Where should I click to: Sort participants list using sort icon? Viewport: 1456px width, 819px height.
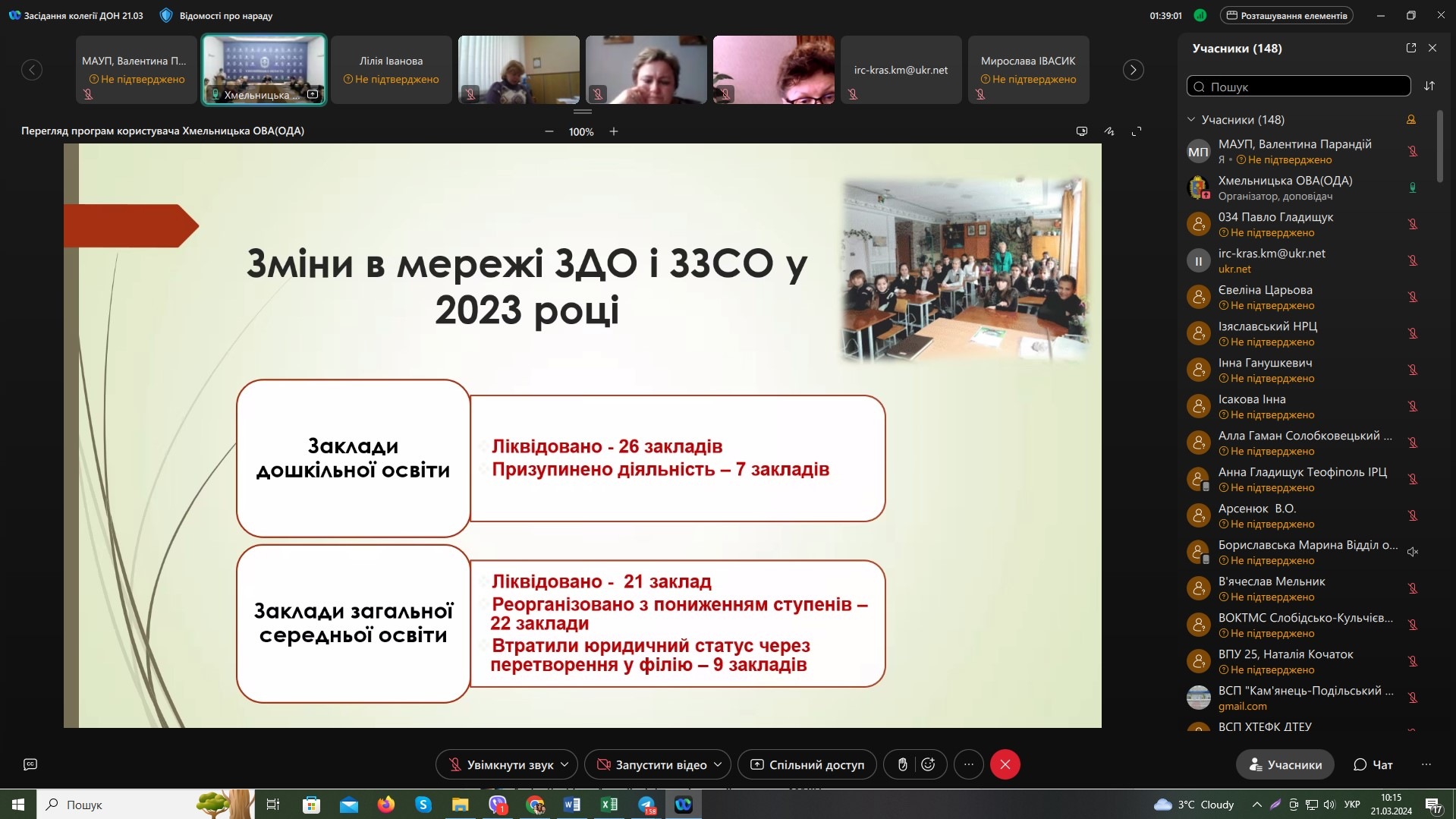tap(1429, 87)
